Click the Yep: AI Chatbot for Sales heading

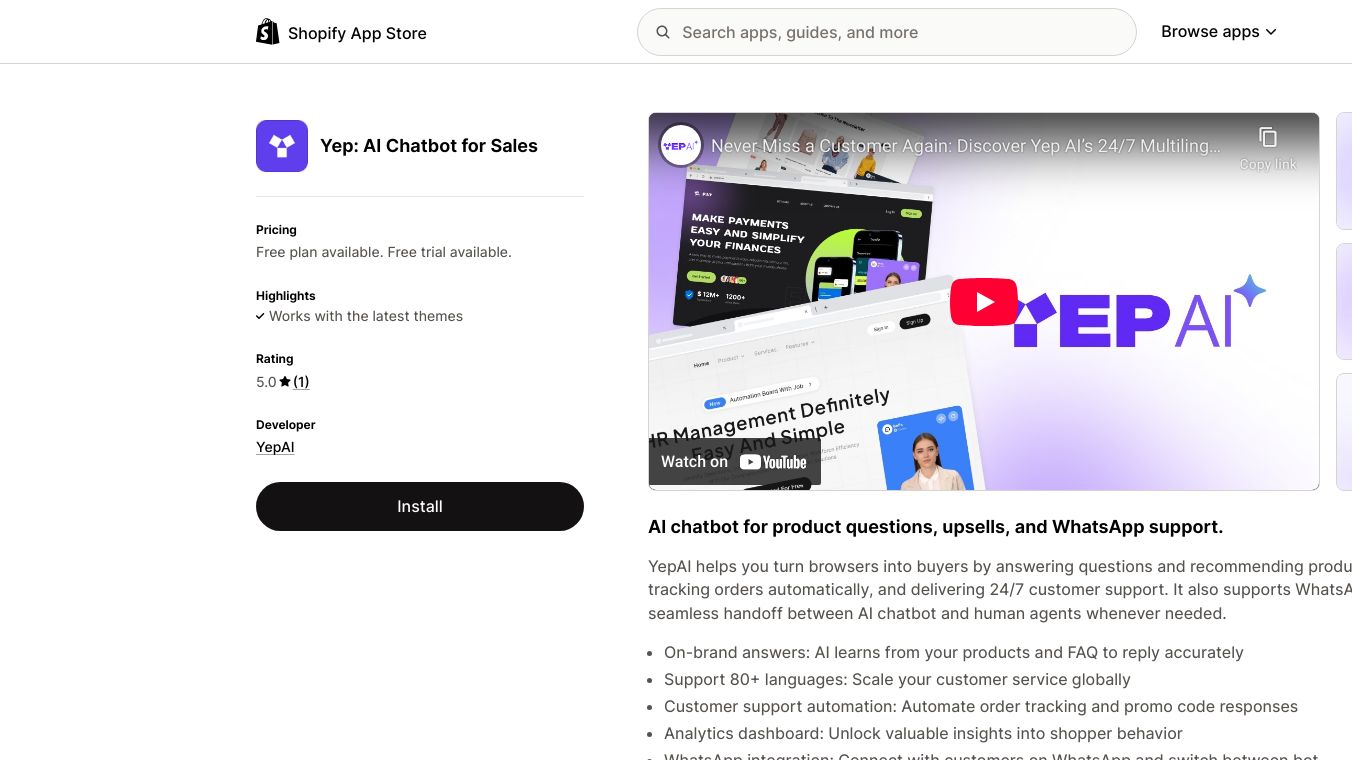click(x=429, y=146)
